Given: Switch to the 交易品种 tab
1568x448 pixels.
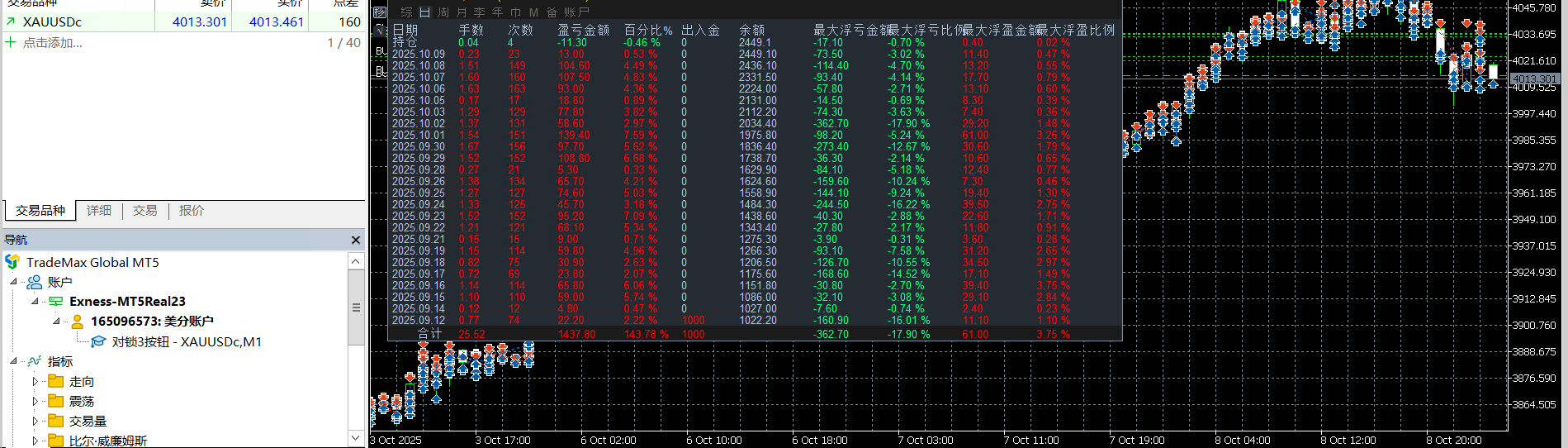Looking at the screenshot, I should coord(40,211).
